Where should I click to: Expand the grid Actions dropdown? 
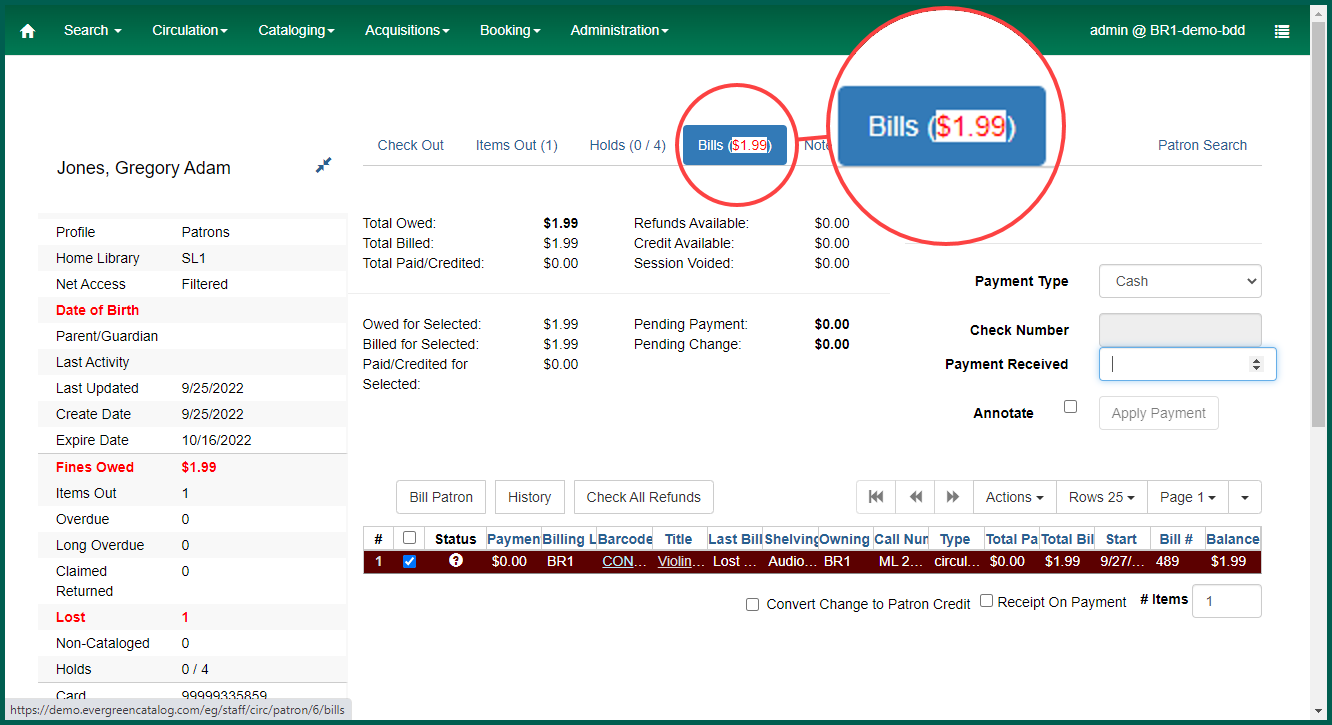1014,497
